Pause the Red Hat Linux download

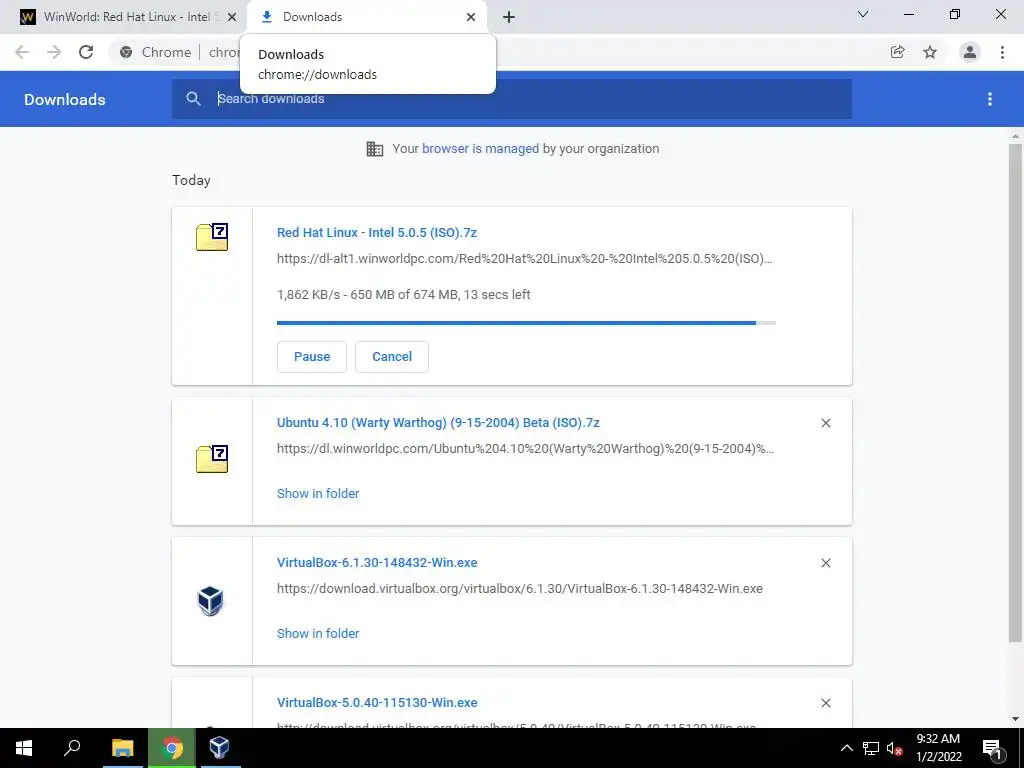click(312, 357)
